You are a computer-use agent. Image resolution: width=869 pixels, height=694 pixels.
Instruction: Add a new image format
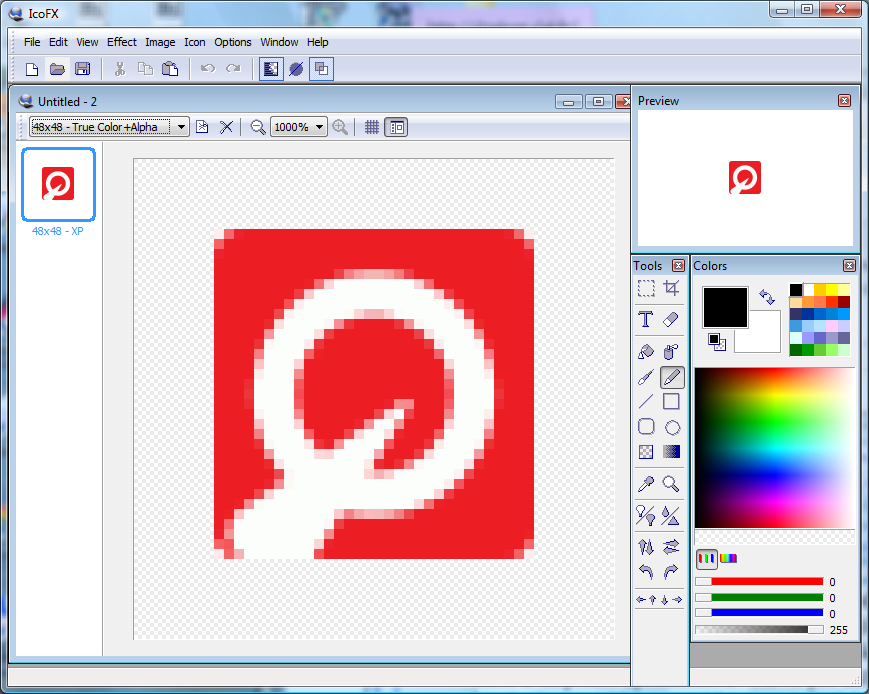tap(202, 127)
